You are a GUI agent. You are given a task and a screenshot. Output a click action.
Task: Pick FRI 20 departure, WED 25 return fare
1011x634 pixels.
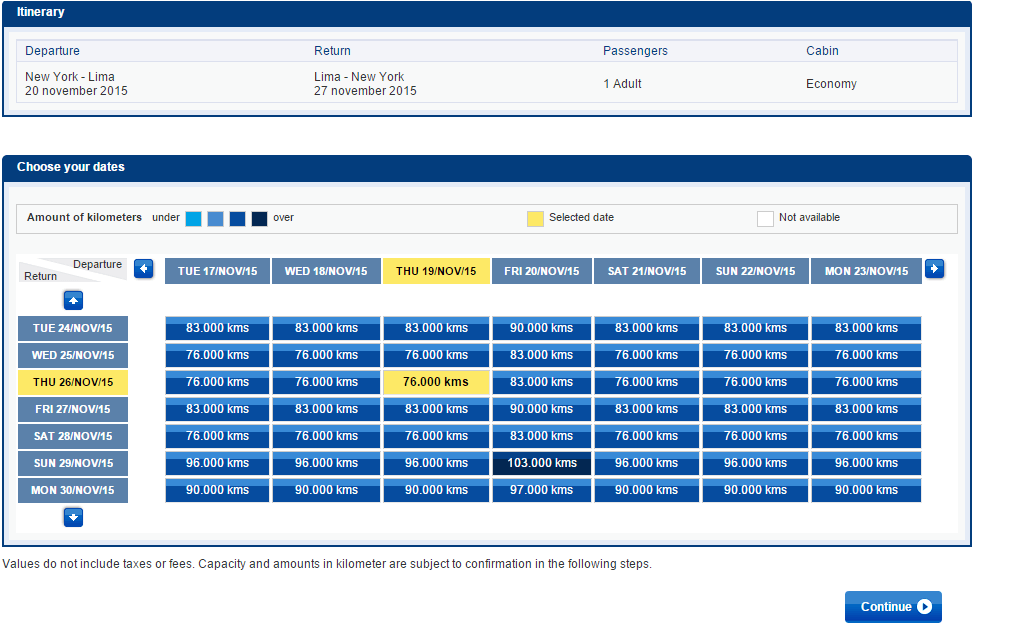tap(542, 355)
